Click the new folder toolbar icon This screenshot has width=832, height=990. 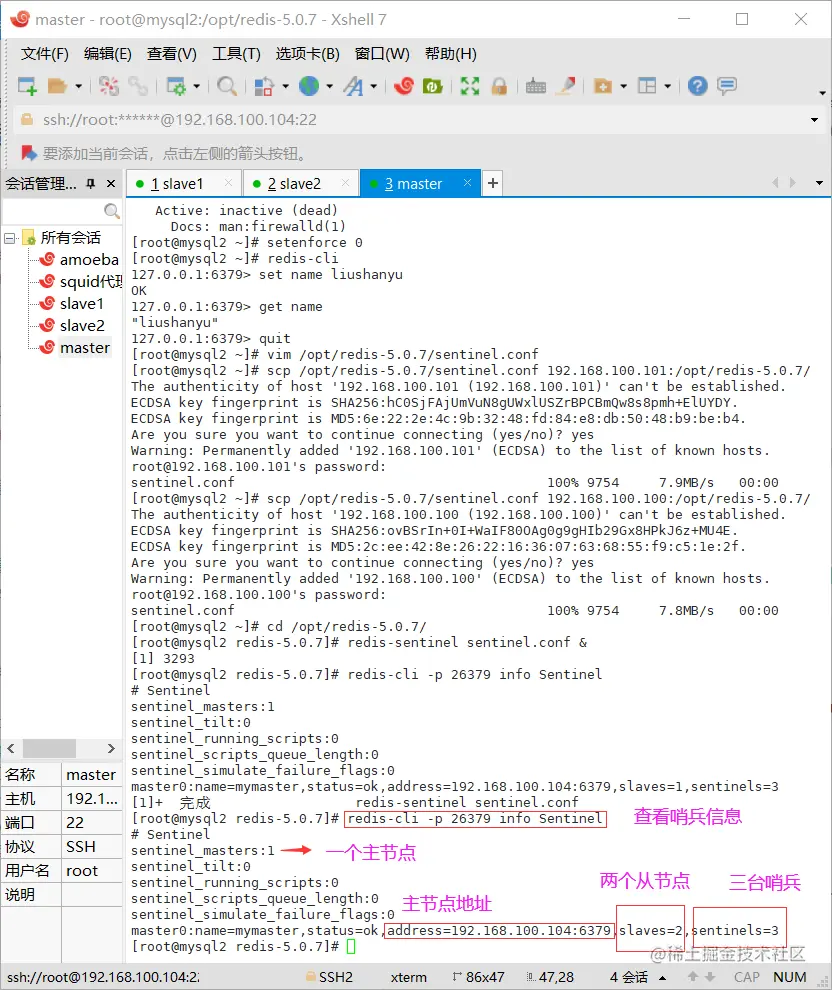coord(603,86)
